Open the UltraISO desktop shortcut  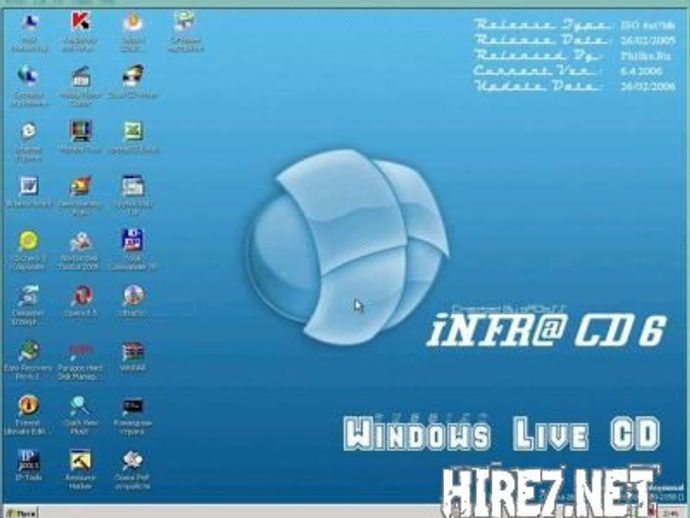(133, 295)
